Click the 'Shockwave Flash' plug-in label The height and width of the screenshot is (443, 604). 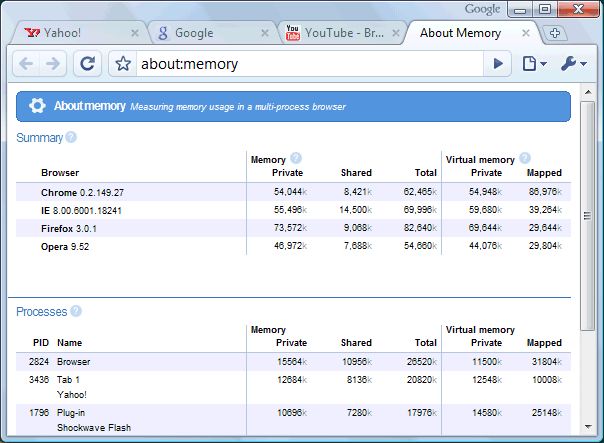point(94,428)
